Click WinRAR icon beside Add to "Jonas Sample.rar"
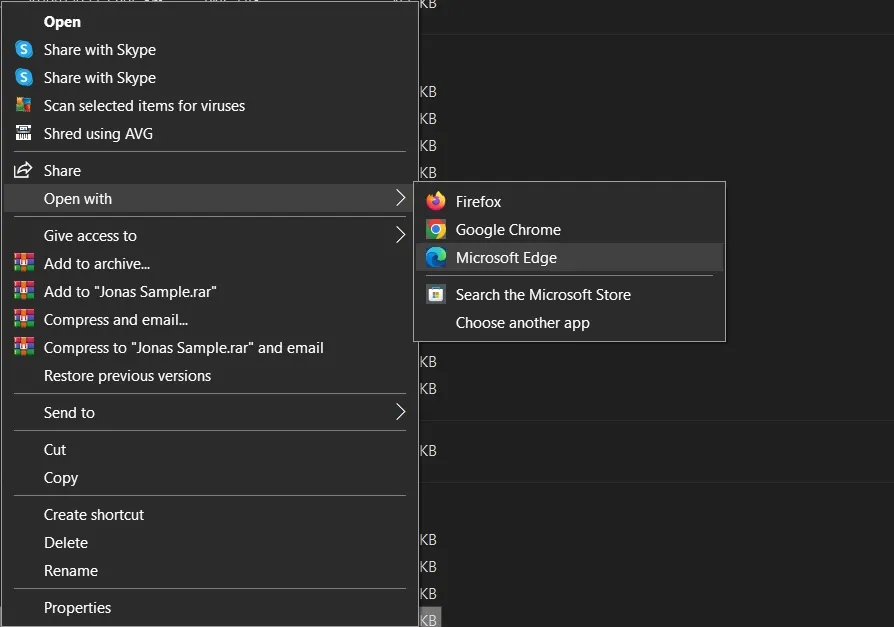The image size is (894, 627). [x=24, y=291]
